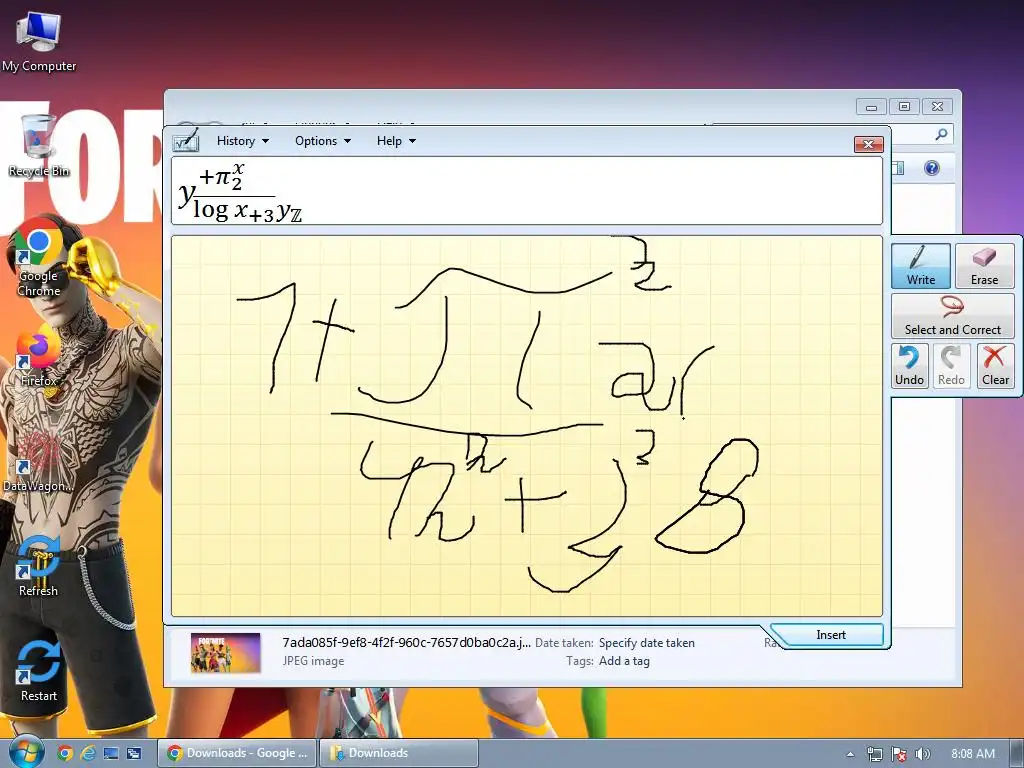Toggle the preview pane icon in Downloads window
This screenshot has width=1024, height=768.
point(899,168)
